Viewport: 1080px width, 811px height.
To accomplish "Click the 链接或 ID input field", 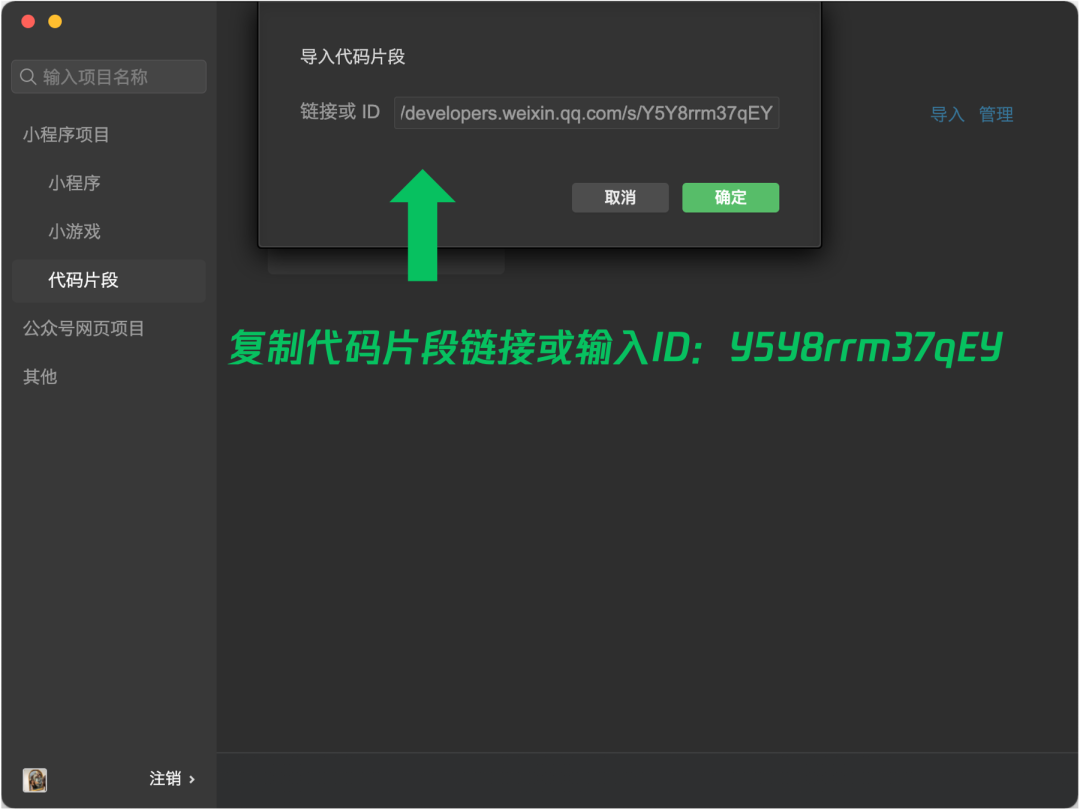I will [x=586, y=113].
